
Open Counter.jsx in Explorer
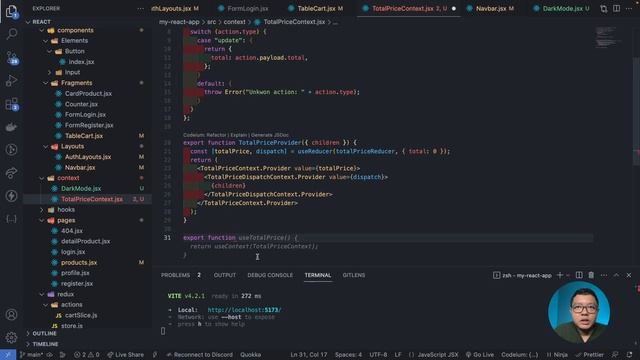coord(81,104)
